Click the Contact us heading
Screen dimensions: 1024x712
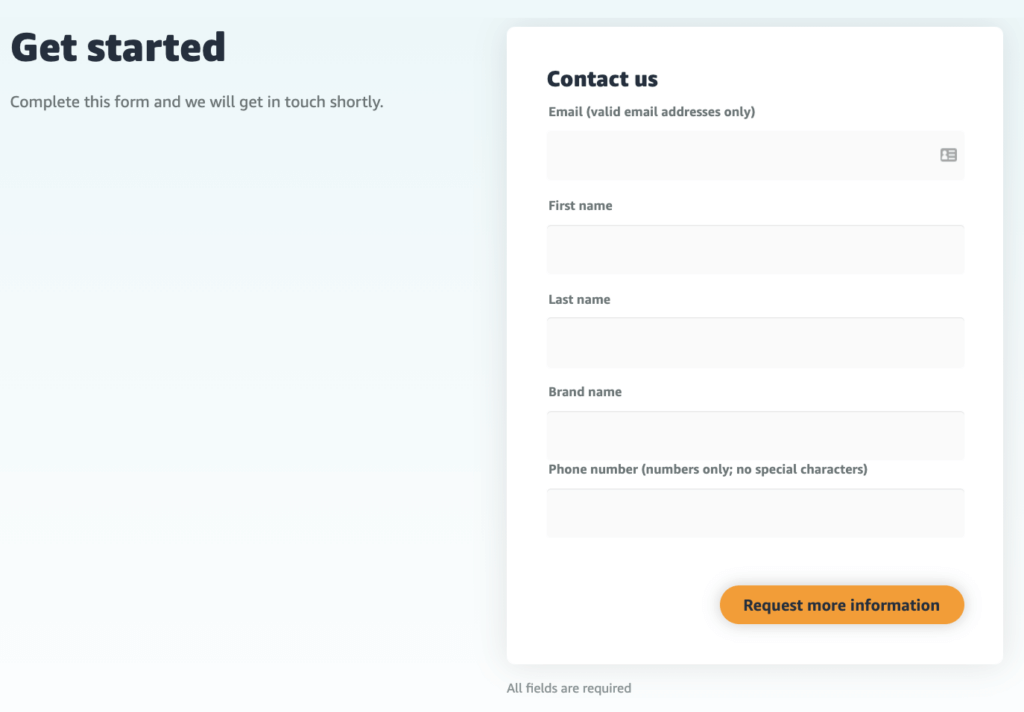601,79
